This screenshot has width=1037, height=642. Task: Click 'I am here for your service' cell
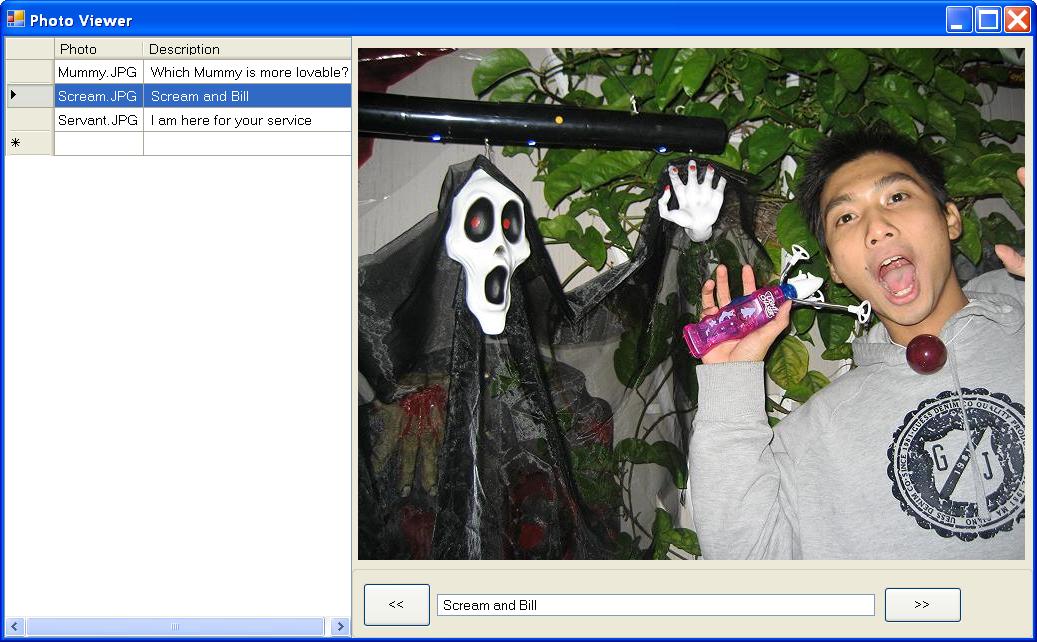pos(248,120)
